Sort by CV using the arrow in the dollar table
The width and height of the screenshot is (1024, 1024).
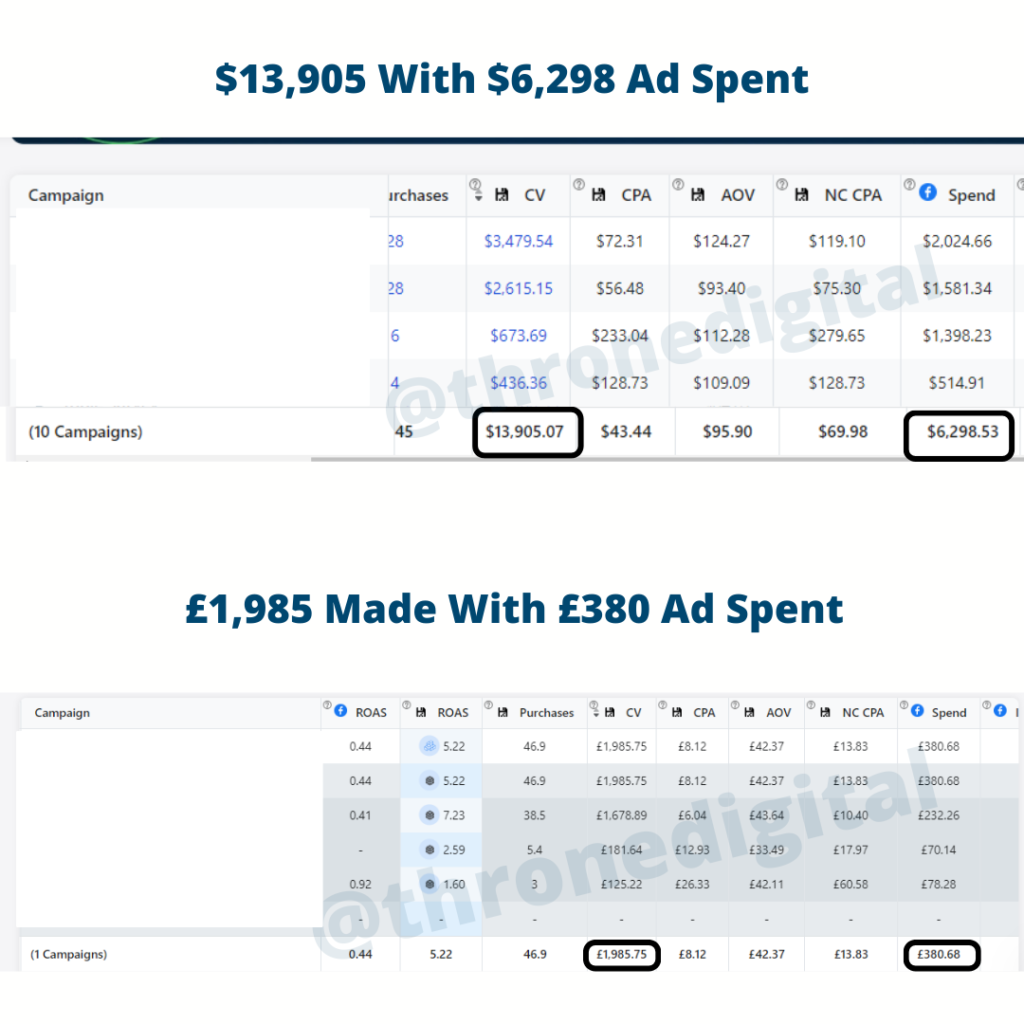tap(476, 197)
